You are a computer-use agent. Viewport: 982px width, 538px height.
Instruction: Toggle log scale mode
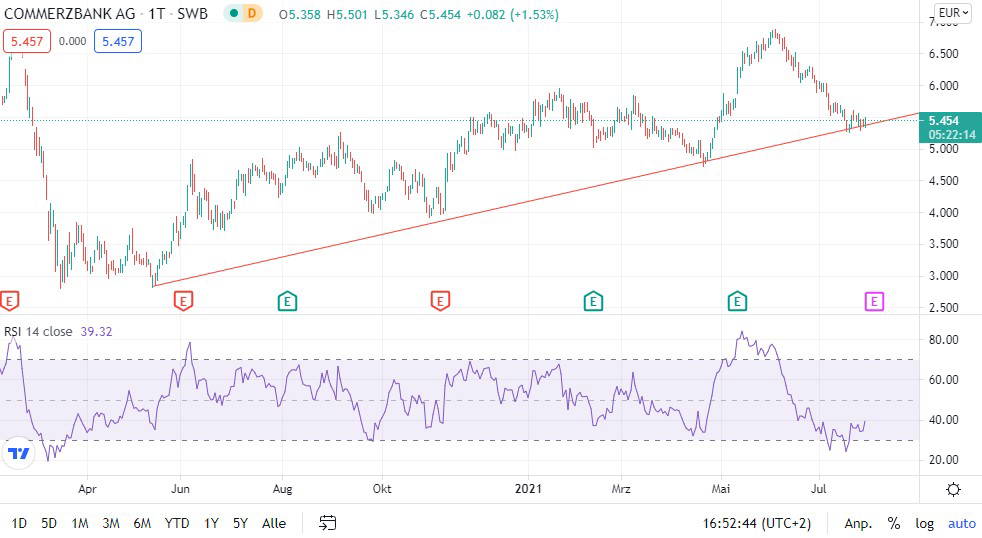click(924, 524)
